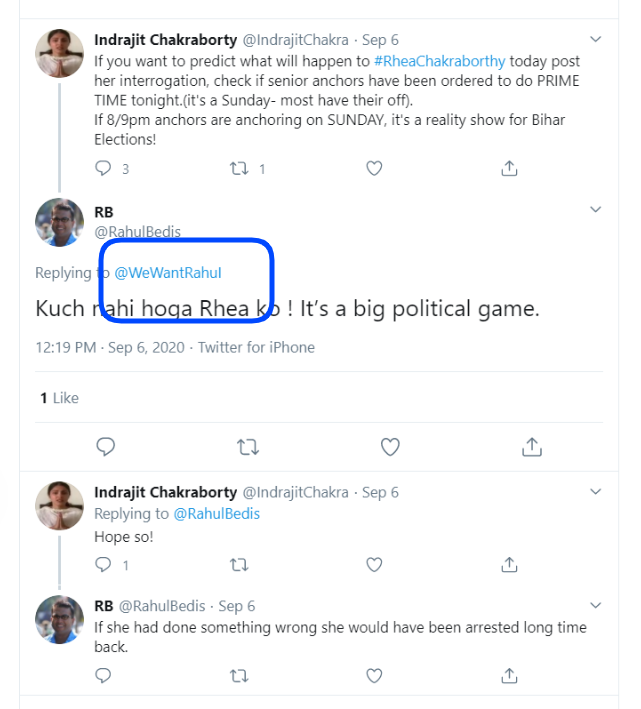Image resolution: width=641 pixels, height=709 pixels.
Task: Open @RahulBedis mention in 'Hope so!' reply
Action: tap(217, 513)
